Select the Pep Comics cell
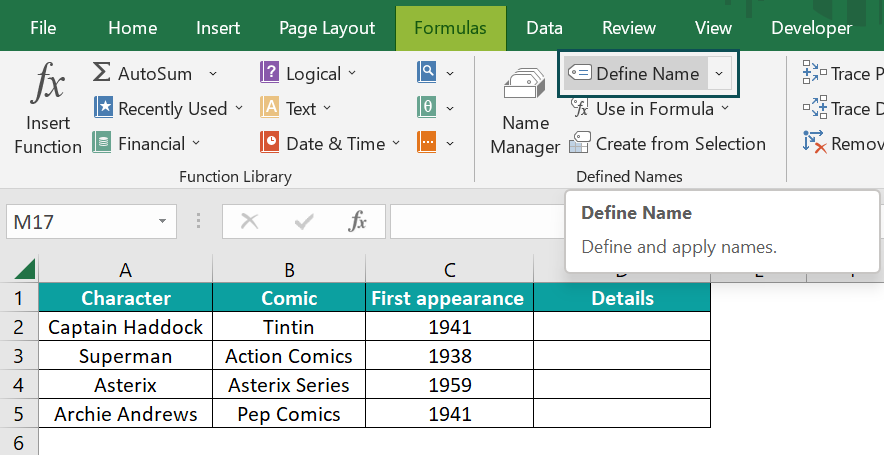The image size is (884, 455). pos(289,414)
